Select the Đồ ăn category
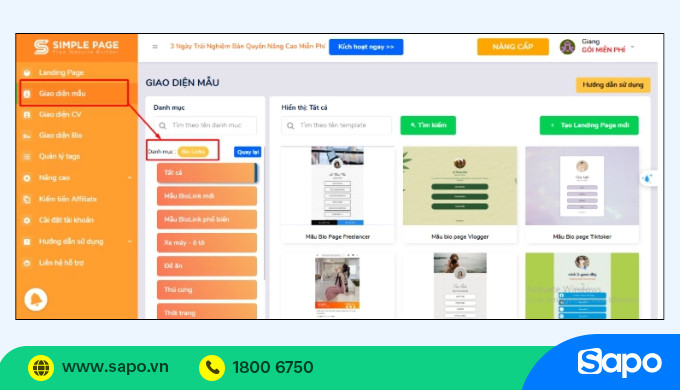The height and width of the screenshot is (390, 680). pos(207,266)
